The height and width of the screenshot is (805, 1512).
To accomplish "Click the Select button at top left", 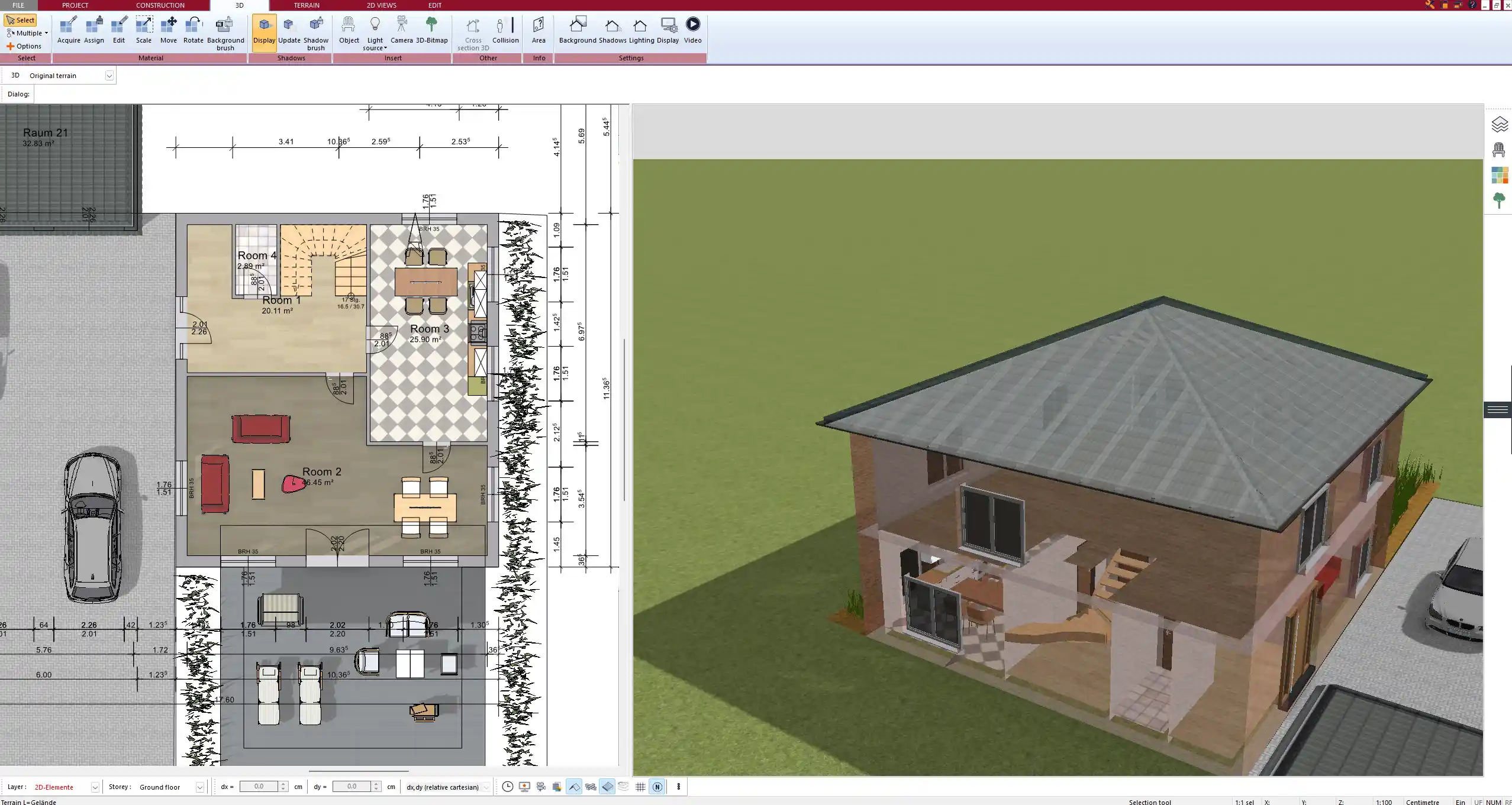I will point(21,20).
